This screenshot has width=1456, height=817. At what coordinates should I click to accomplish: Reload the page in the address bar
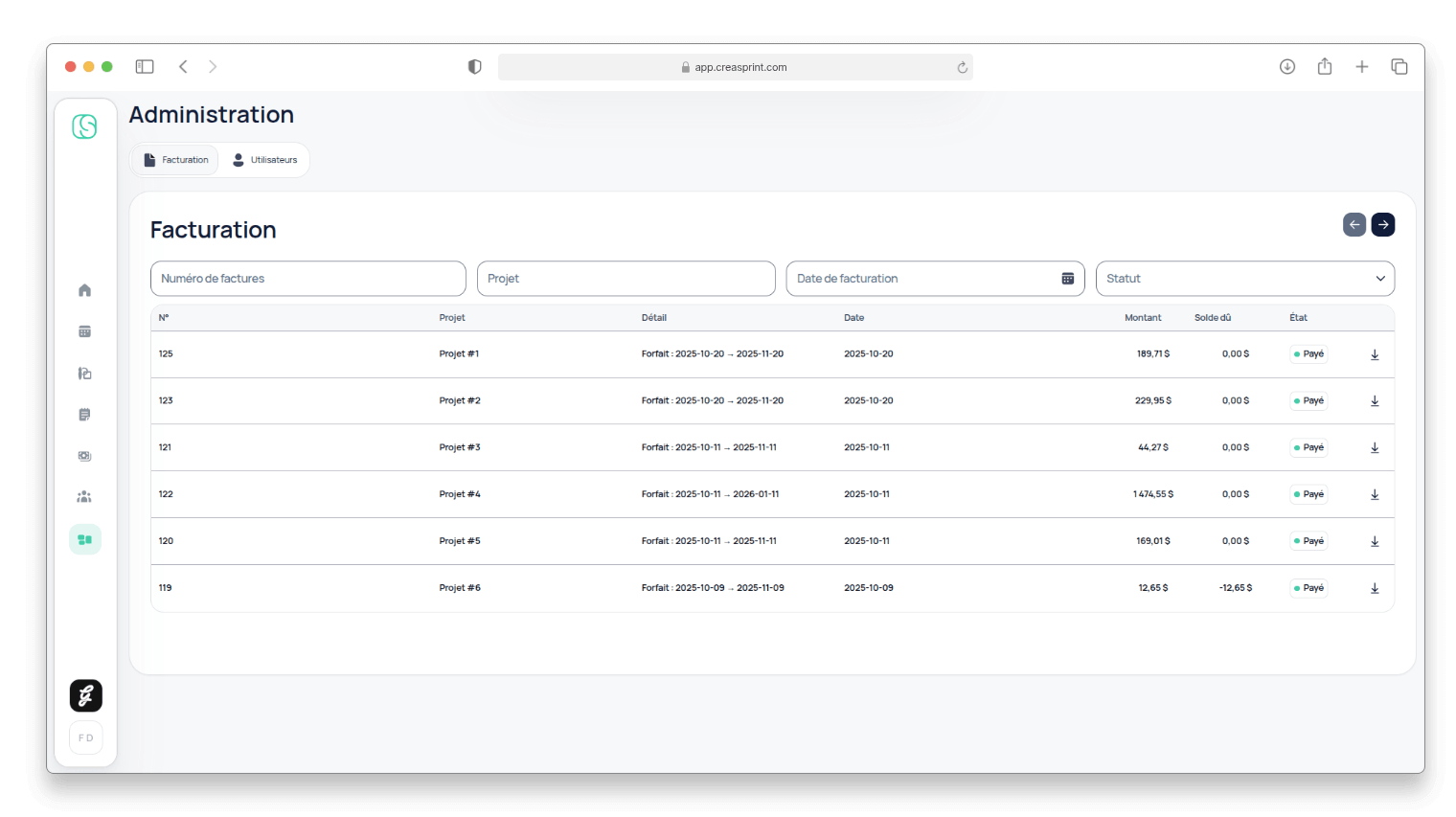[962, 68]
